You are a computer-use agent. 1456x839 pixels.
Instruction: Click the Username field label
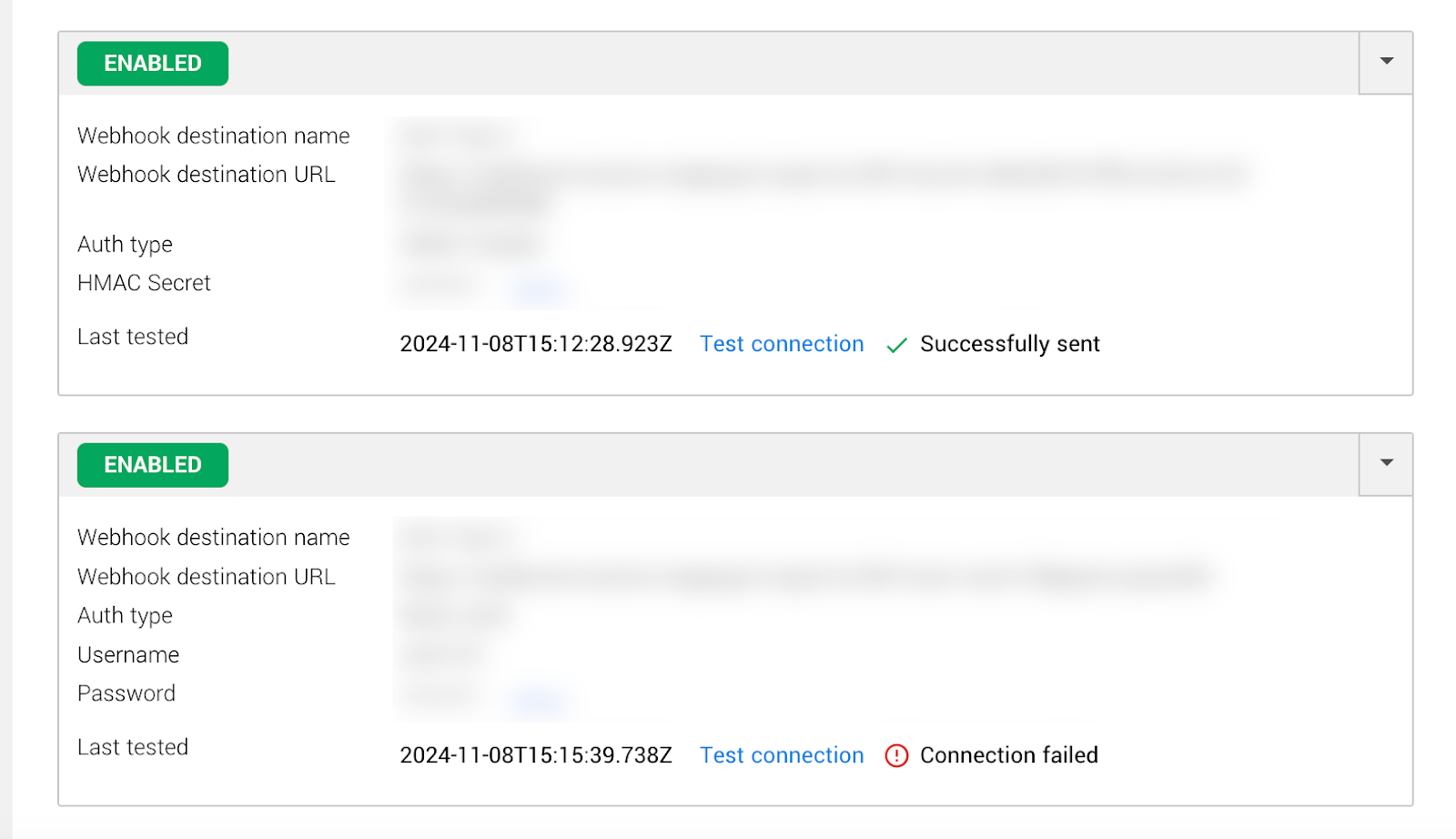click(x=128, y=655)
